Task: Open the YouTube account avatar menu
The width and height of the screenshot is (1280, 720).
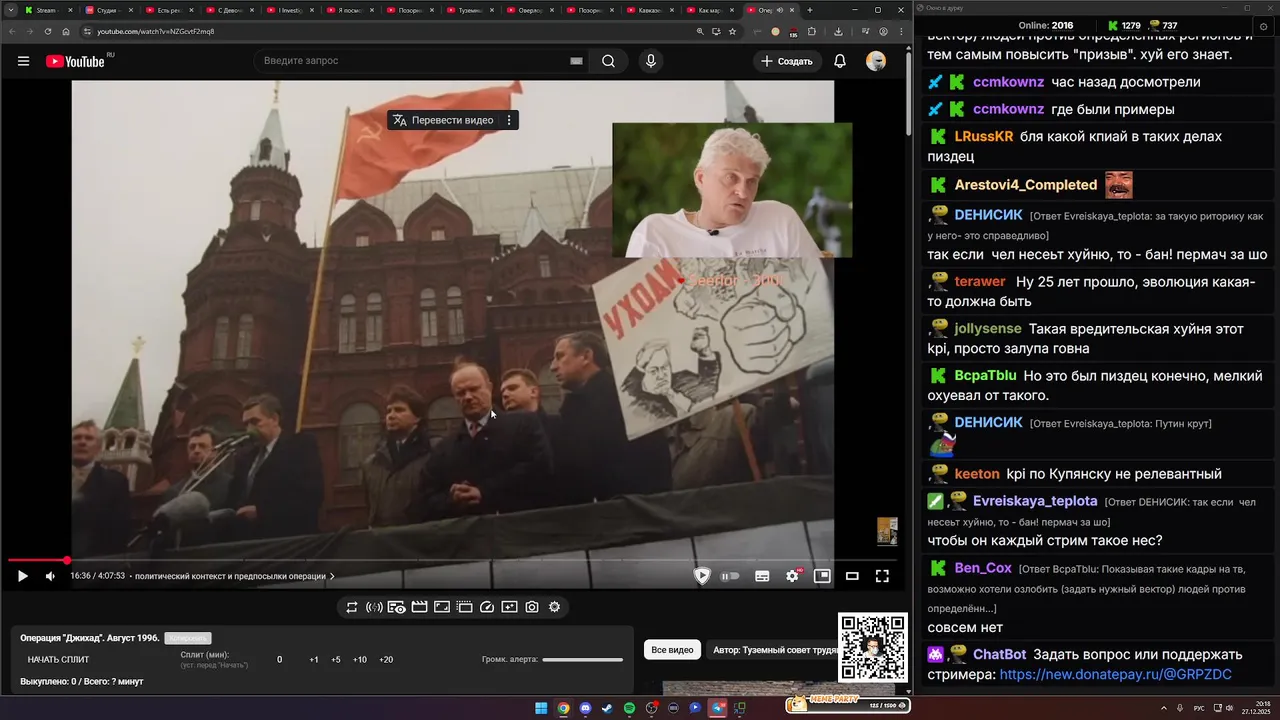Action: (x=876, y=61)
